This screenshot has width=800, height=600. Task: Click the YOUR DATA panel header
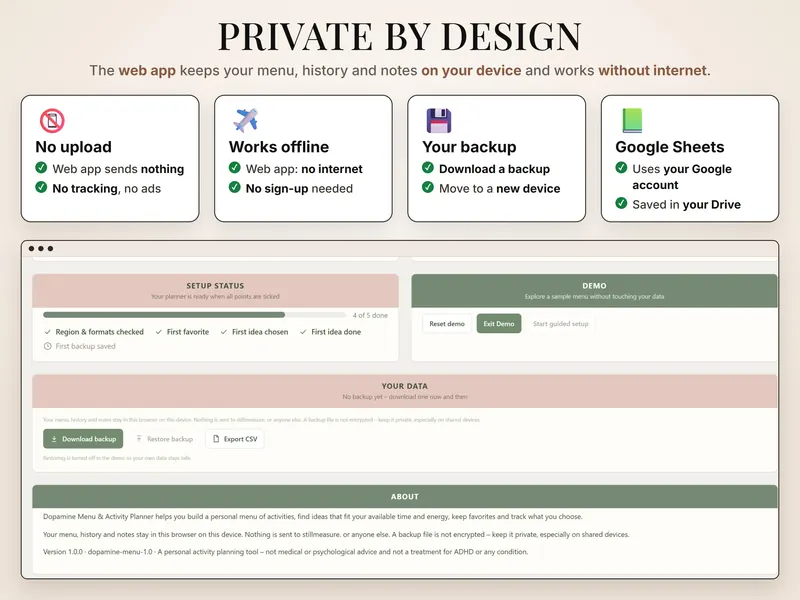point(405,391)
